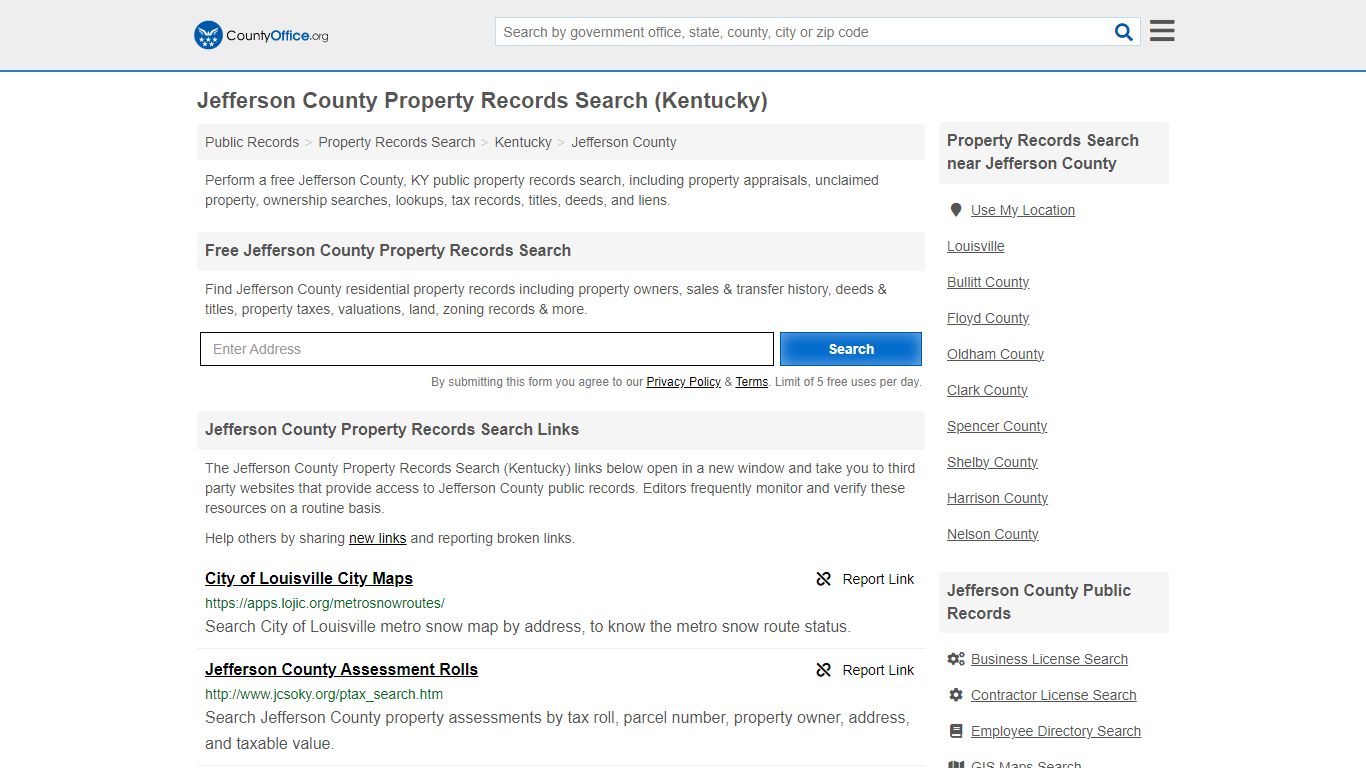Click the gears icon beside Business License Search
The height and width of the screenshot is (768, 1366).
coord(956,659)
